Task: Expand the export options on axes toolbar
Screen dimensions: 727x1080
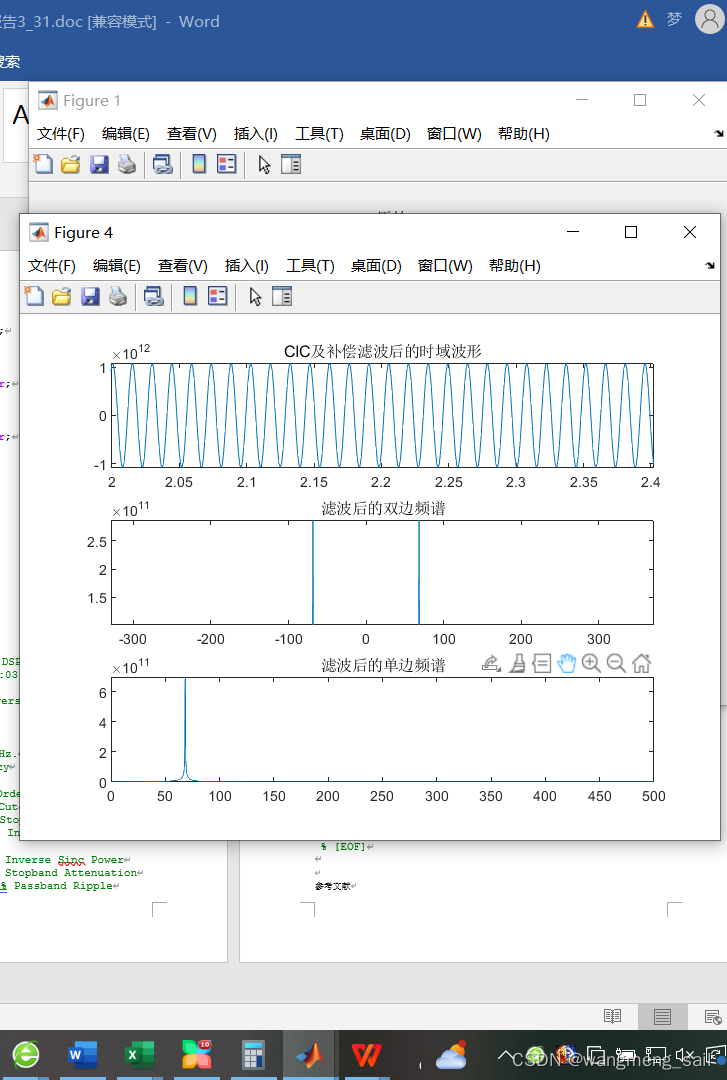Action: tap(491, 663)
